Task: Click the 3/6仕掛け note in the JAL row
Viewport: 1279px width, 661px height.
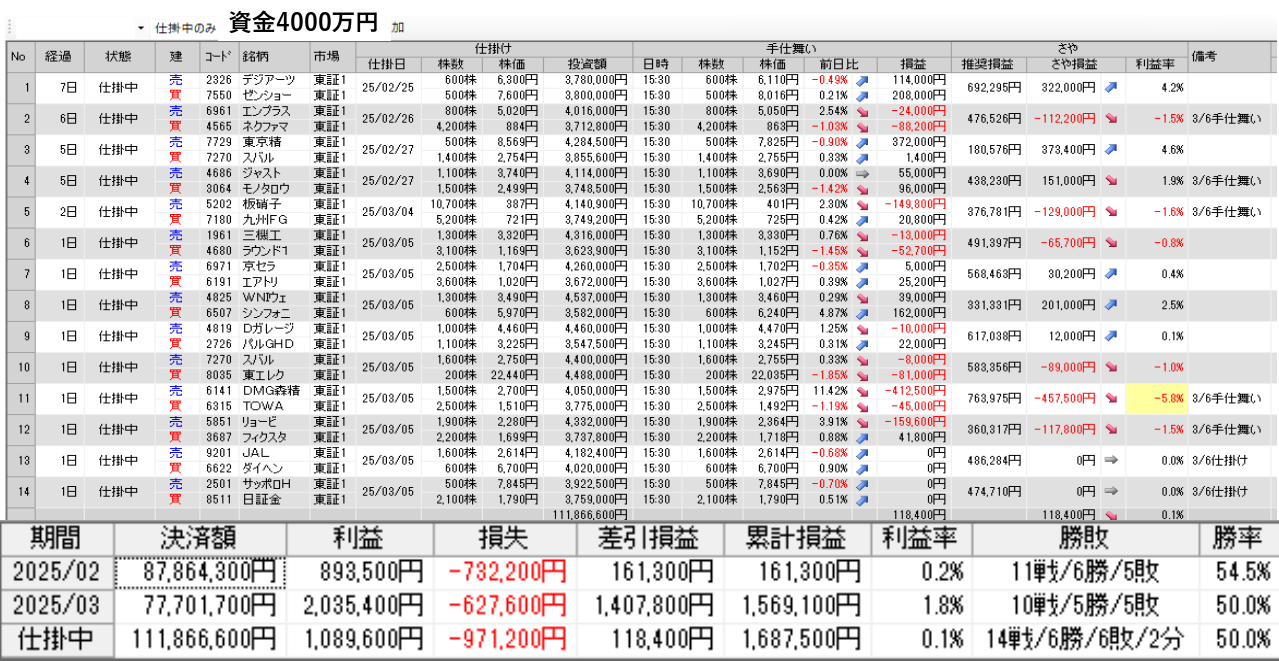Action: coord(1219,460)
